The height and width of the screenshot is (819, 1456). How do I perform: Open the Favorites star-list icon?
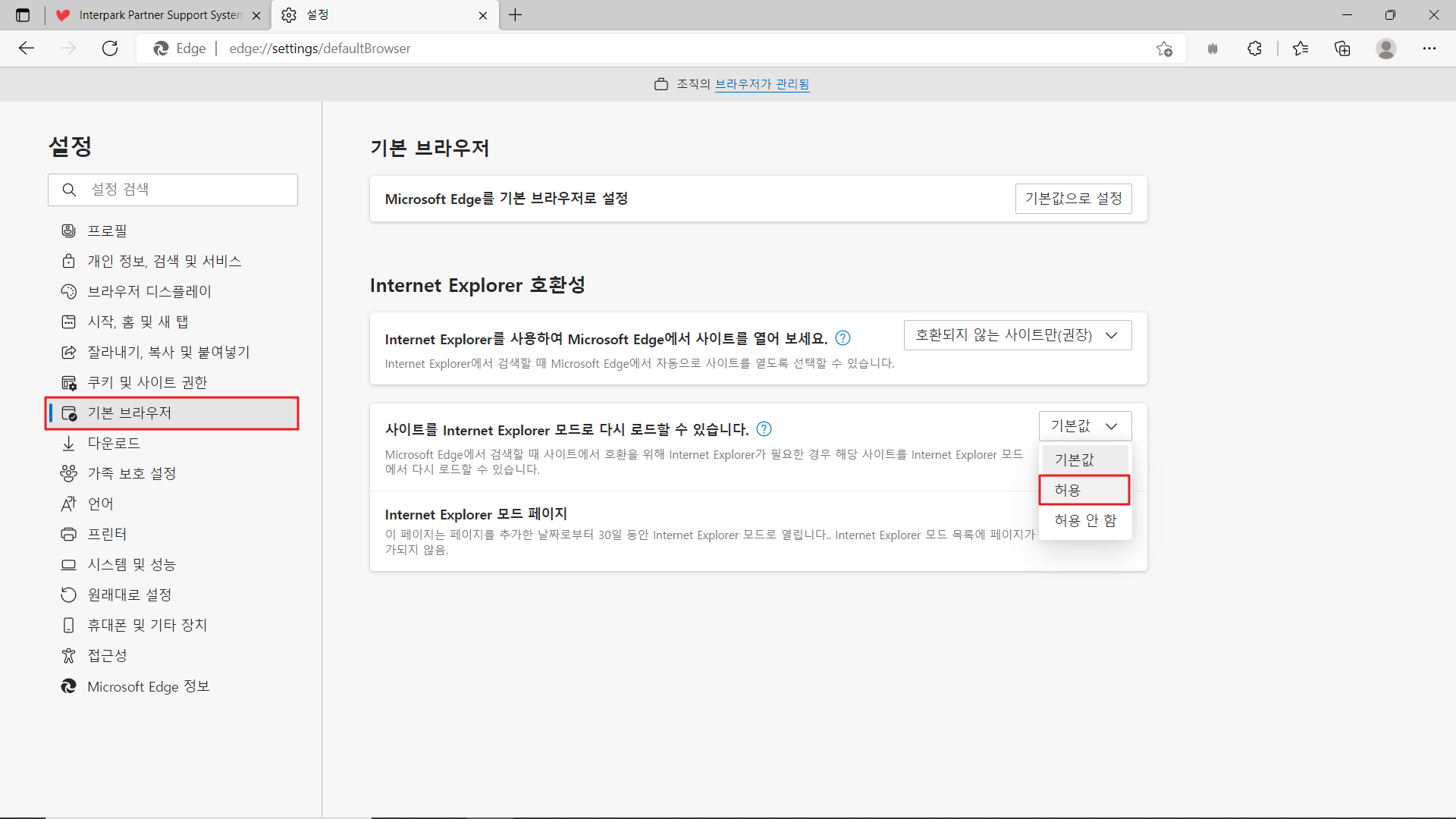1301,49
